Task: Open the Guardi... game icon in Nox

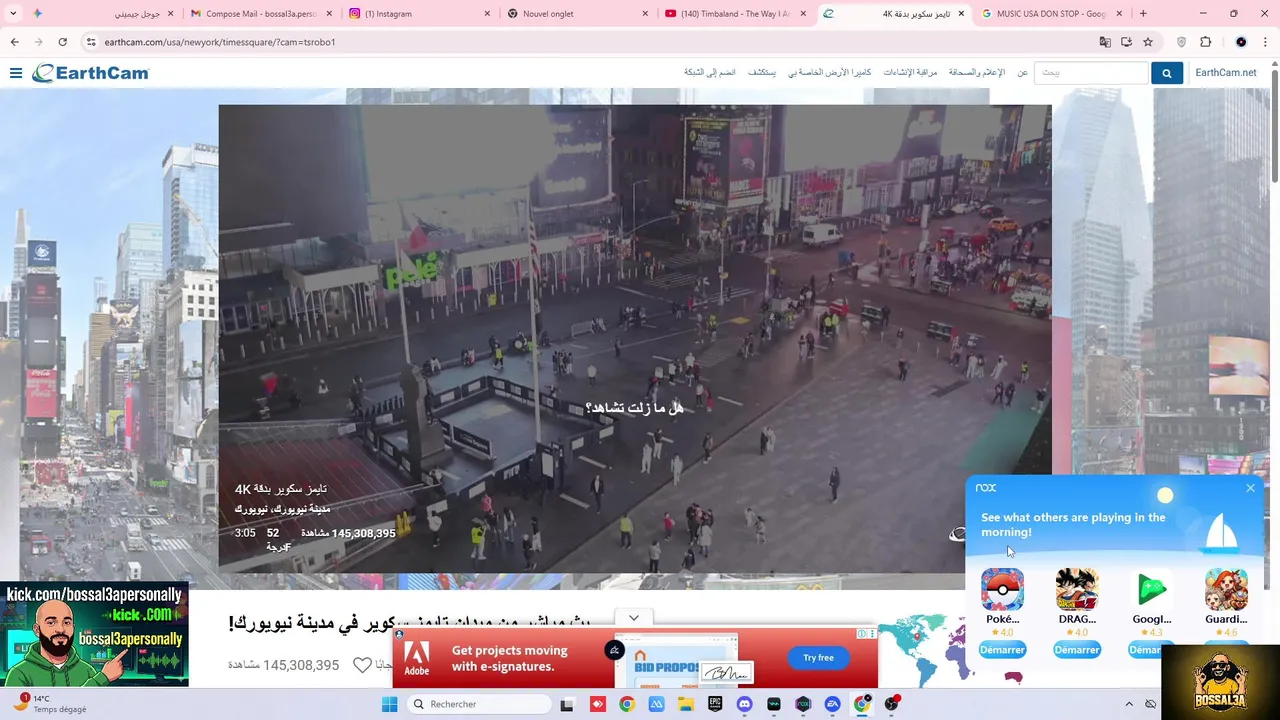Action: [x=1226, y=589]
